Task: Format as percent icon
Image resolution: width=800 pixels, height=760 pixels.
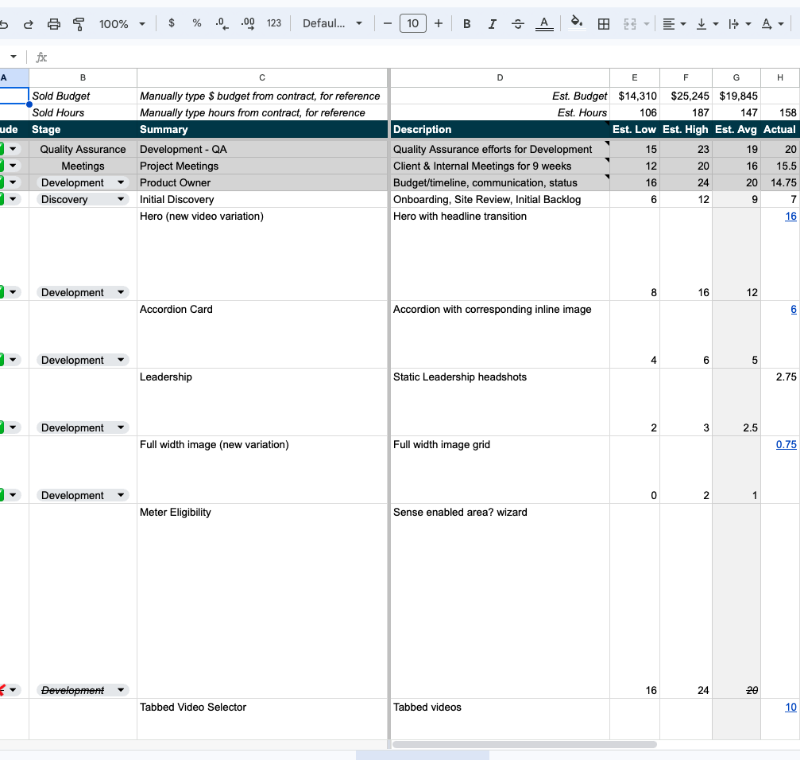Action: [x=196, y=23]
